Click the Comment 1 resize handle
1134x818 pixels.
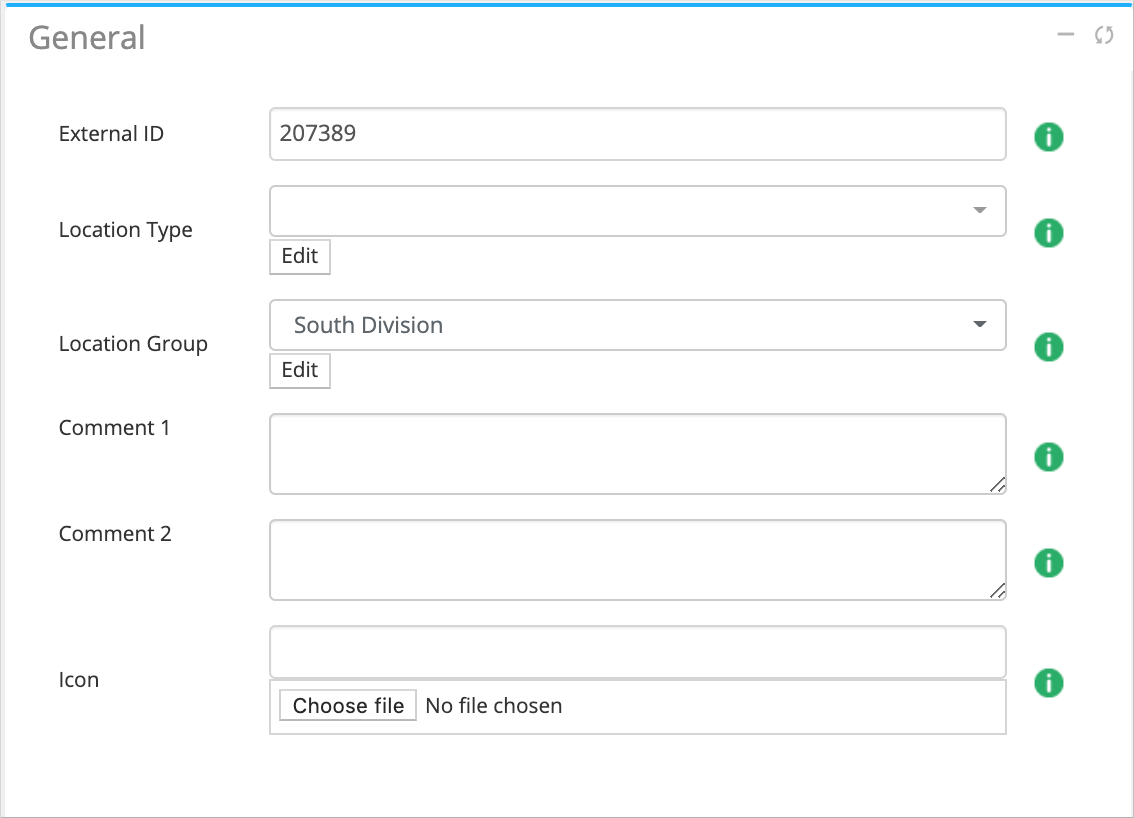[998, 486]
